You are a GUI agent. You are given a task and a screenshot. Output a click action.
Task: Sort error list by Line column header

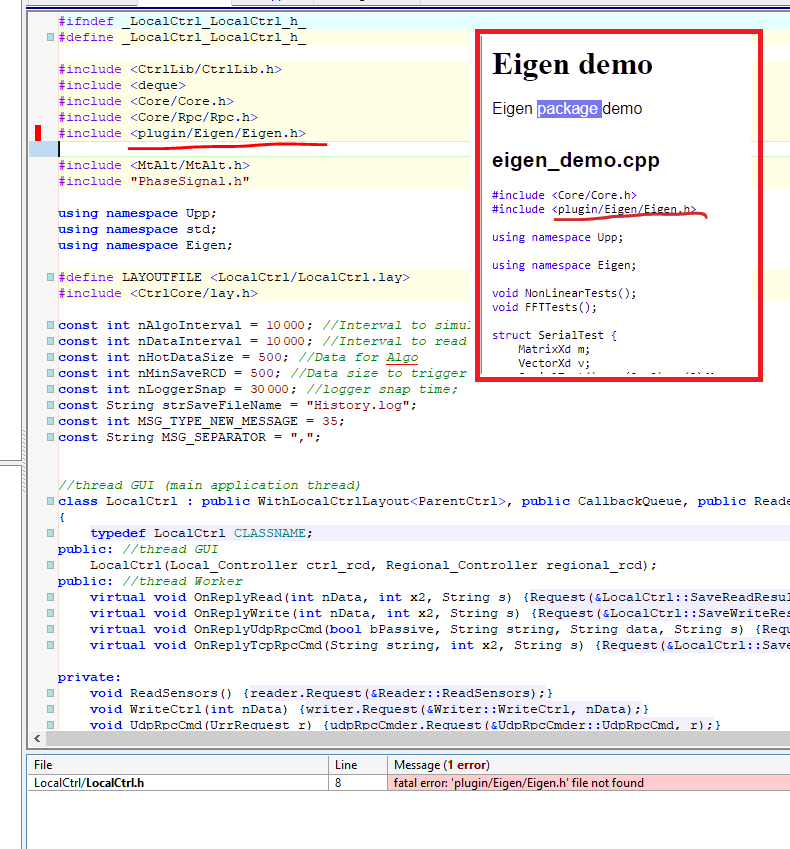pyautogui.click(x=358, y=764)
